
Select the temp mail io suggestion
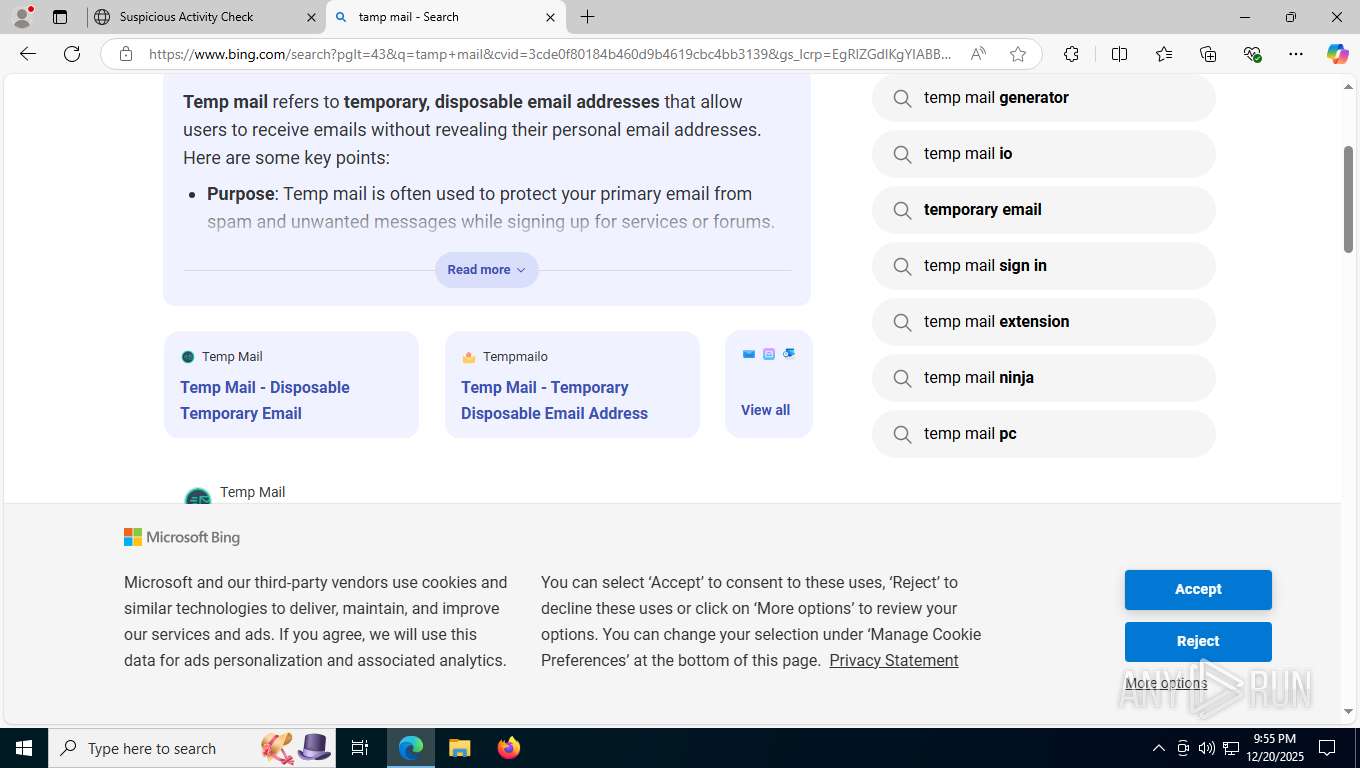coord(1044,154)
